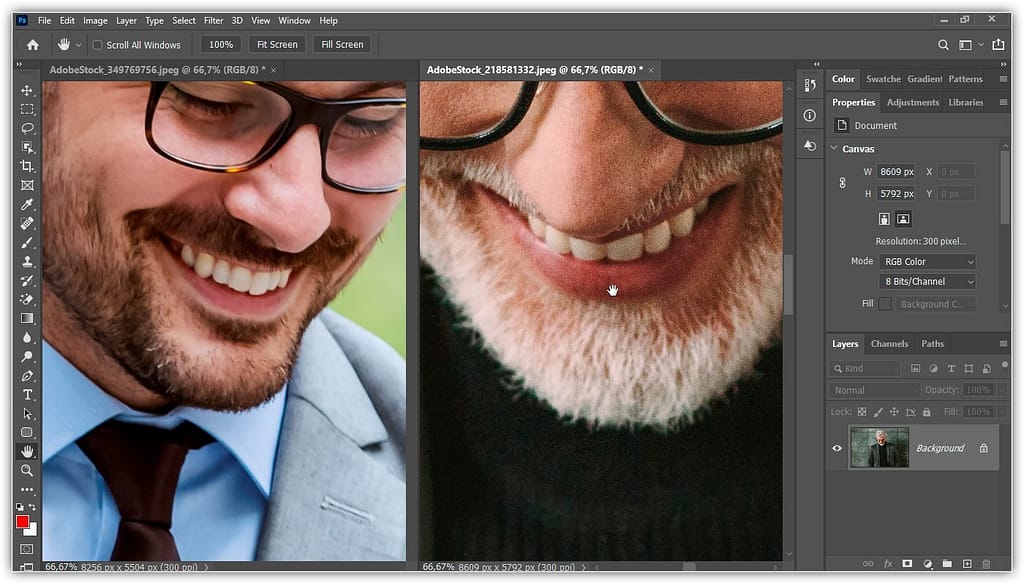1024x584 pixels.
Task: Switch to the Channels tab
Action: coord(889,344)
